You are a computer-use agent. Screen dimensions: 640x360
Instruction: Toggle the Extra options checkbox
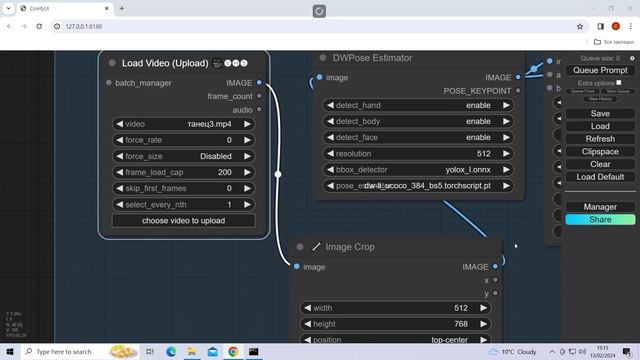click(619, 82)
